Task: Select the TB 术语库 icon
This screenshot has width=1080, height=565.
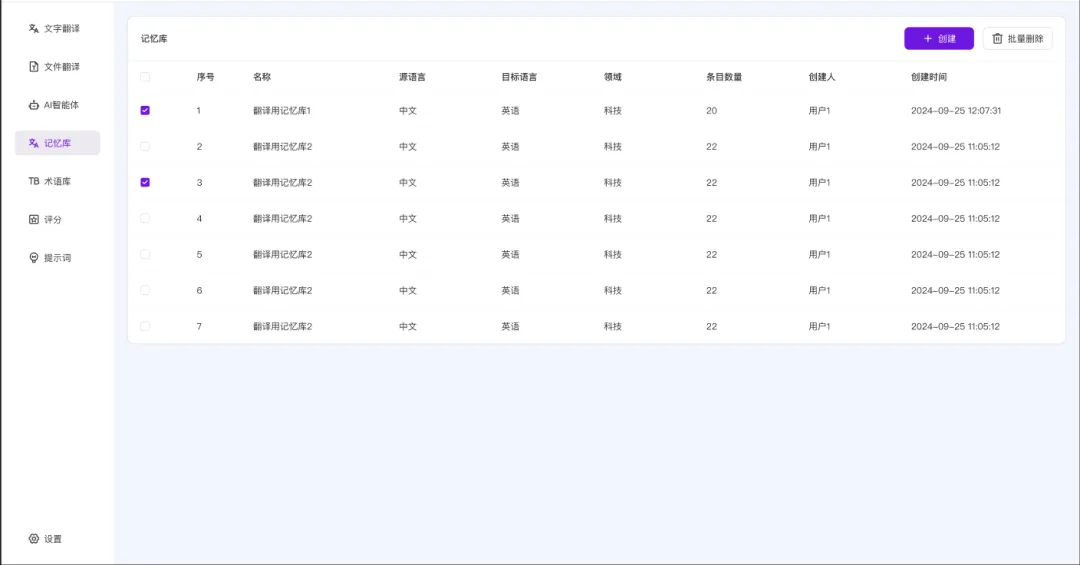Action: [x=34, y=181]
